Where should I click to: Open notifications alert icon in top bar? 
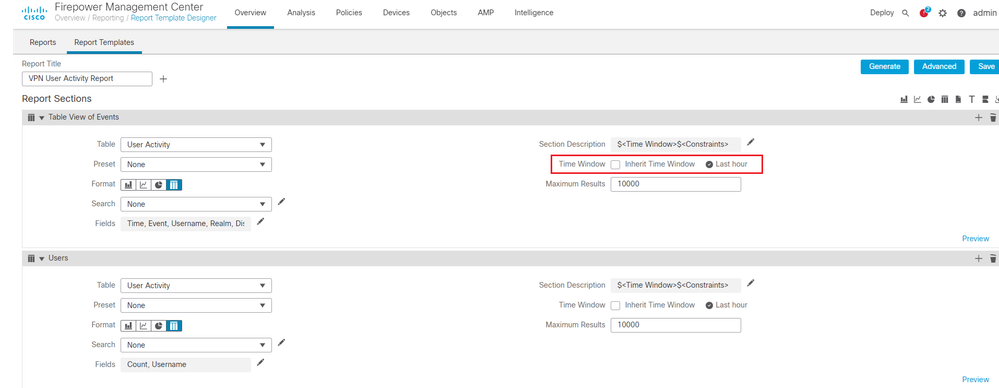click(924, 13)
